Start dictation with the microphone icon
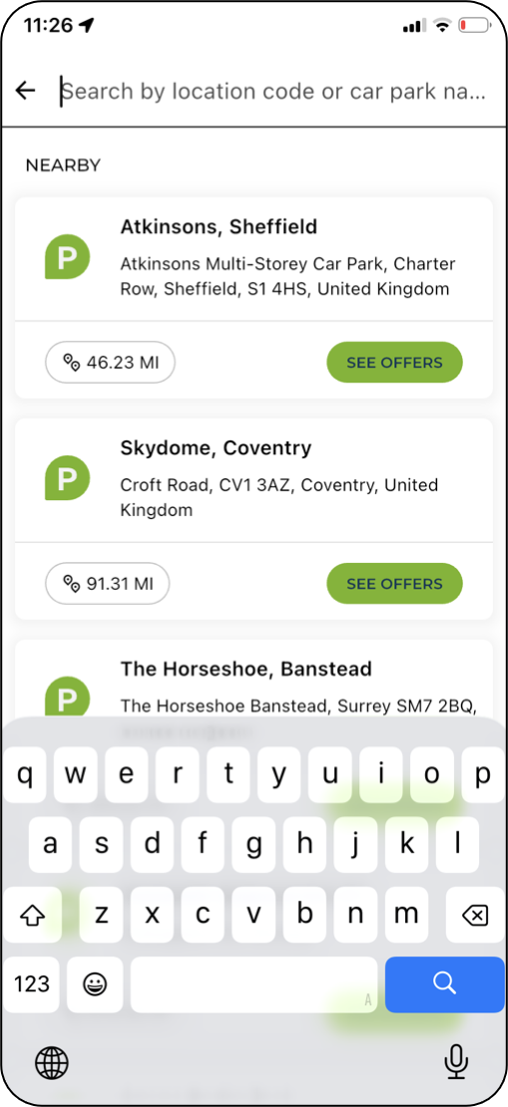This screenshot has width=508, height=1107. pyautogui.click(x=456, y=1062)
